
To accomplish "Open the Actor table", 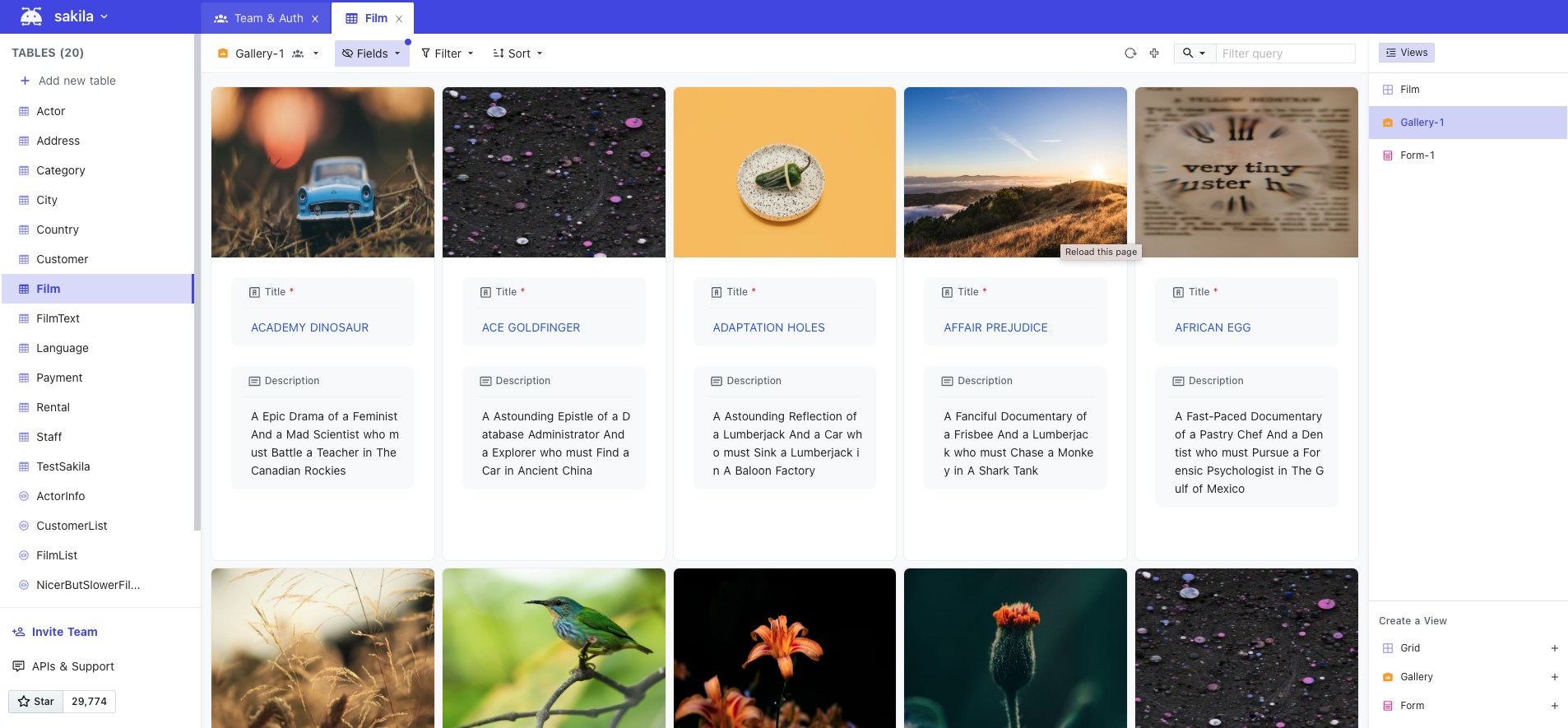I will [x=97, y=111].
